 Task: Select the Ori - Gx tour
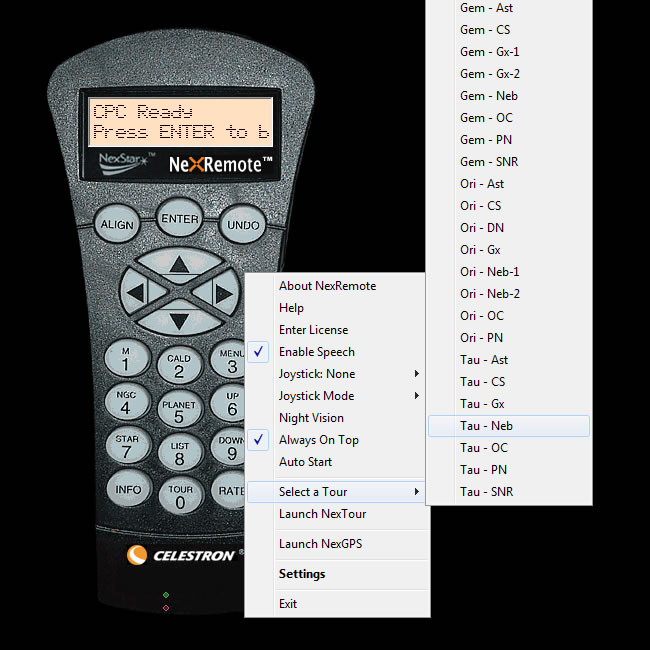pyautogui.click(x=509, y=250)
